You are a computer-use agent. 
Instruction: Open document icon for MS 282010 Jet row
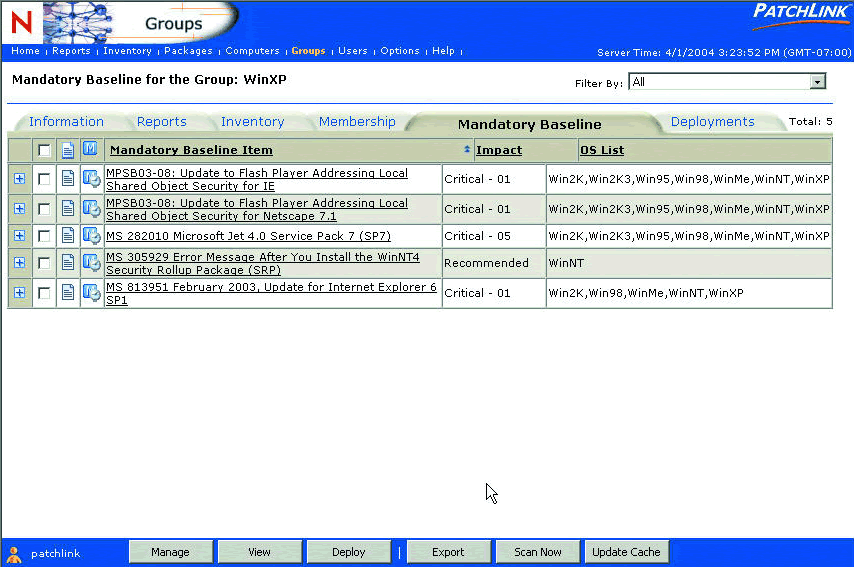pos(68,235)
